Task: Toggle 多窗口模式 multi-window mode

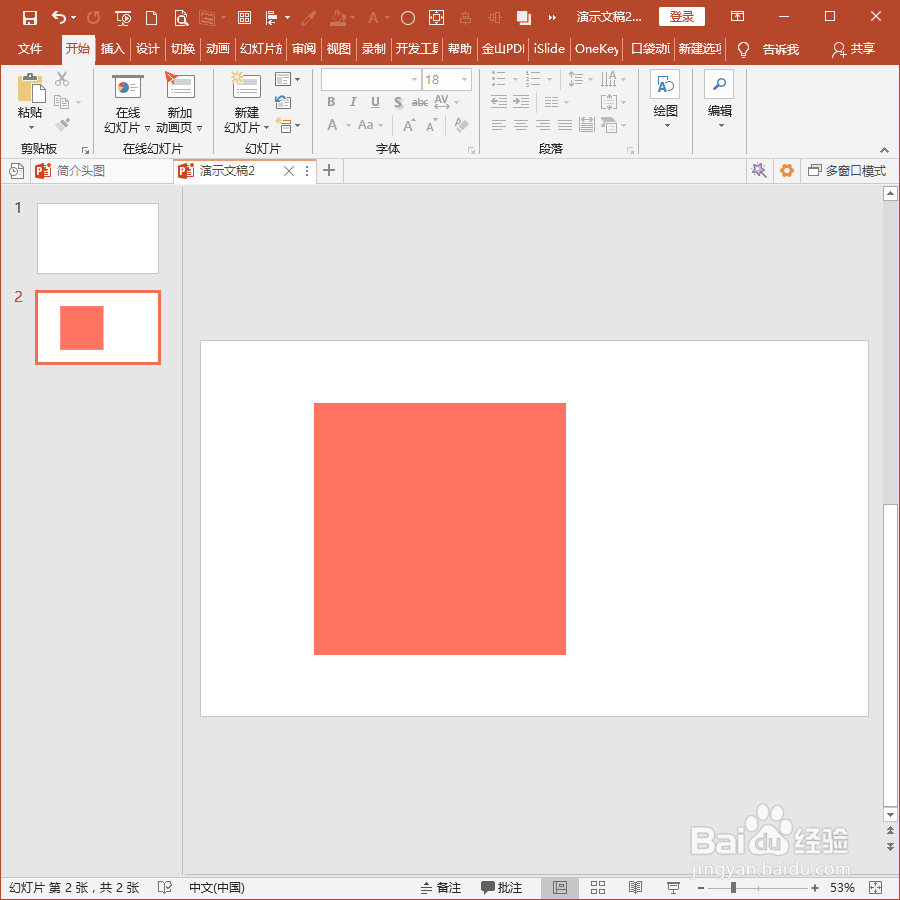Action: (847, 171)
